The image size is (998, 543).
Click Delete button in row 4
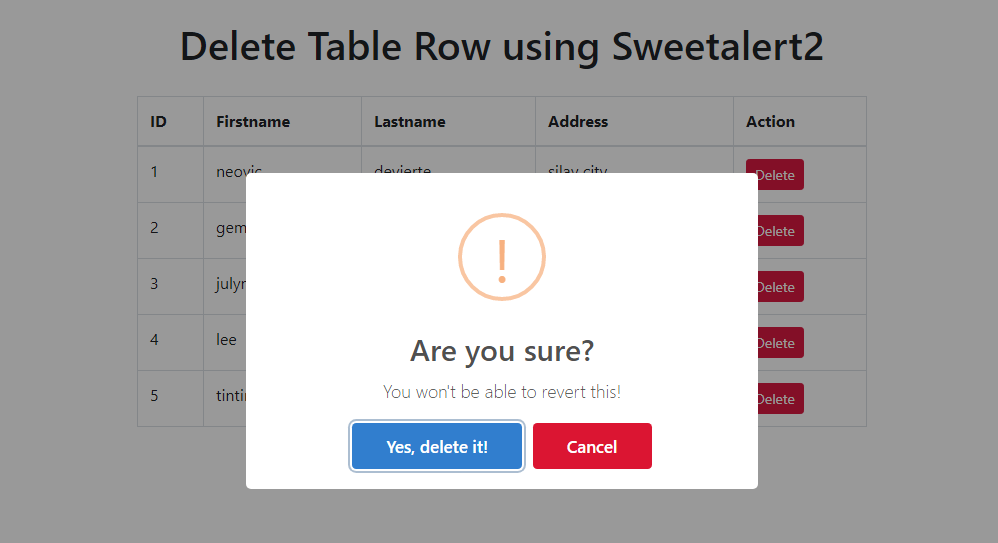click(780, 342)
